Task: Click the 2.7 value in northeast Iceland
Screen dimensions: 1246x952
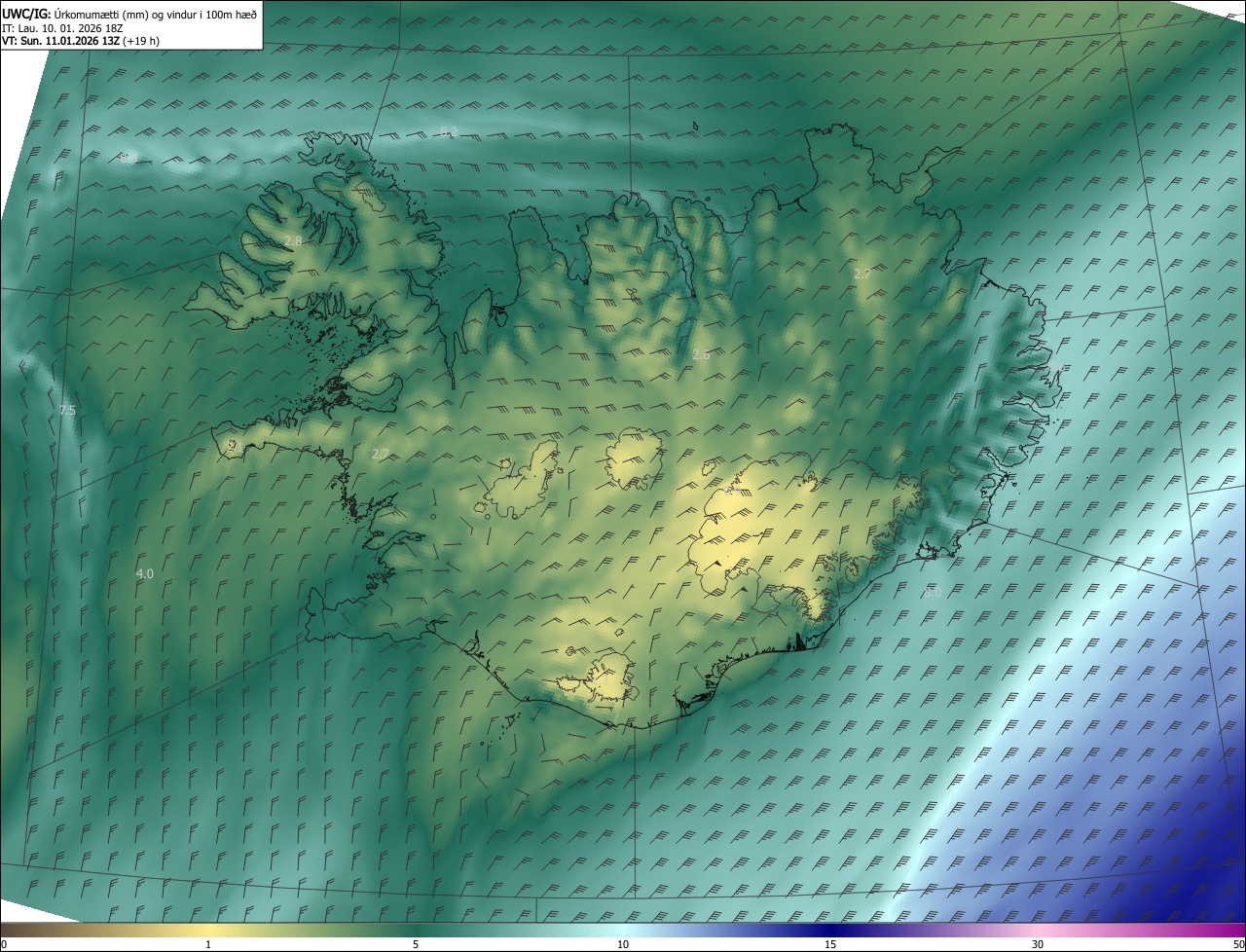Action: tap(861, 275)
